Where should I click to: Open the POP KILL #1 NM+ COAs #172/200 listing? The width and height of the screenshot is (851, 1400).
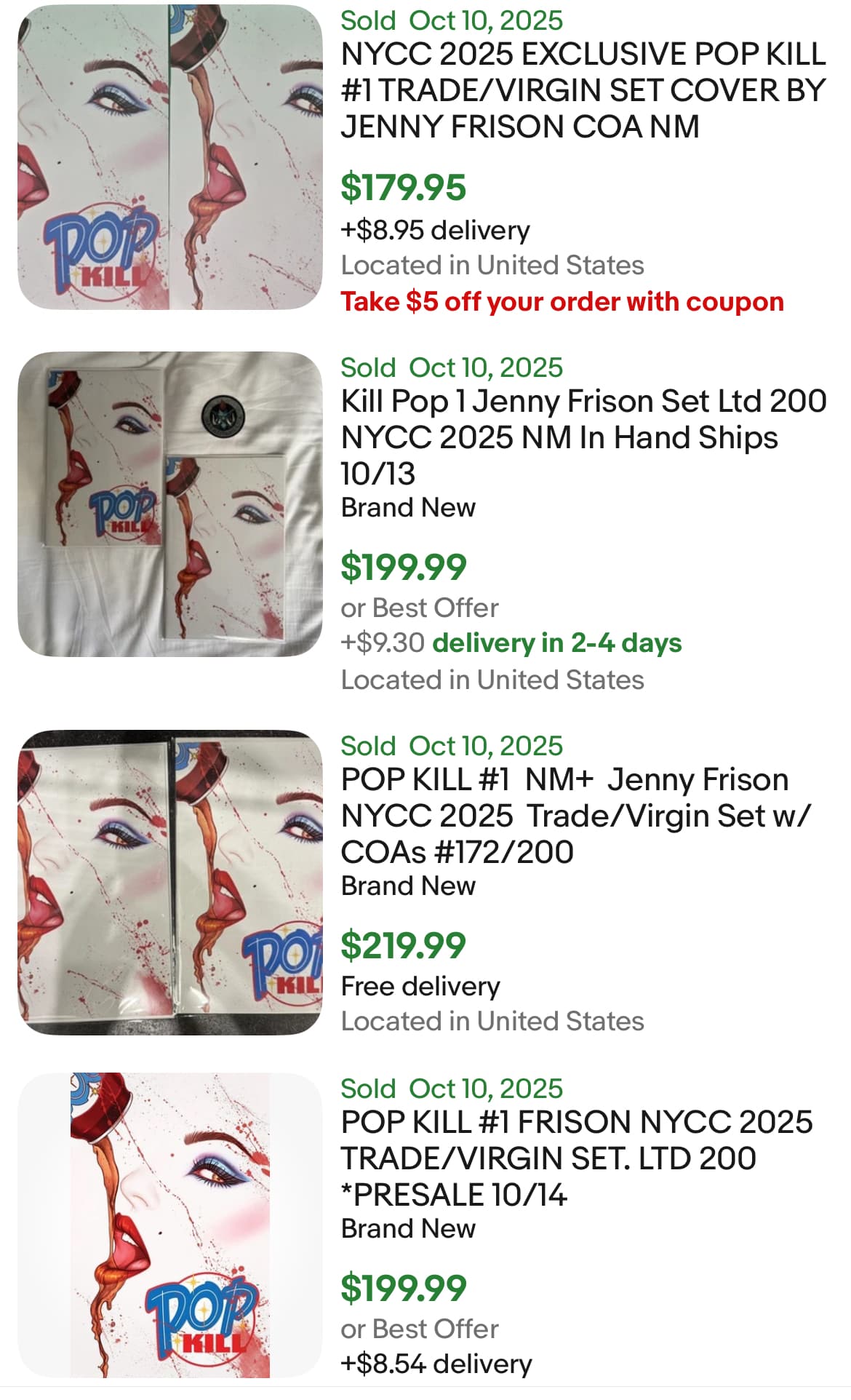575,815
